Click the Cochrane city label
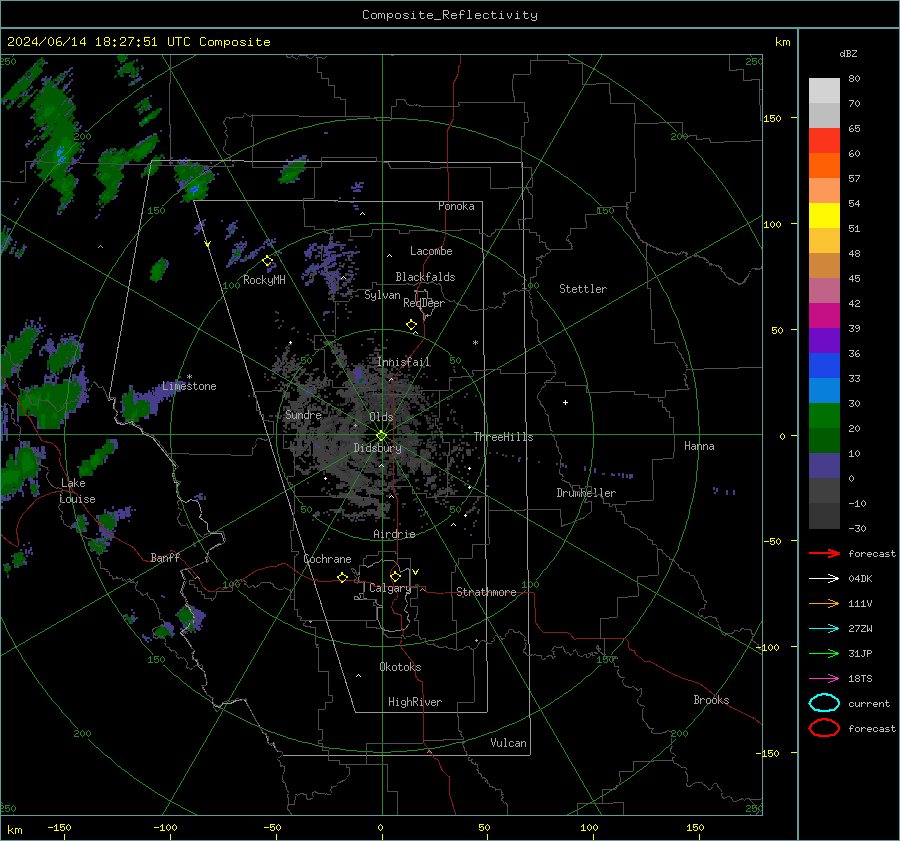Screen dimensions: 900x841 tap(327, 559)
